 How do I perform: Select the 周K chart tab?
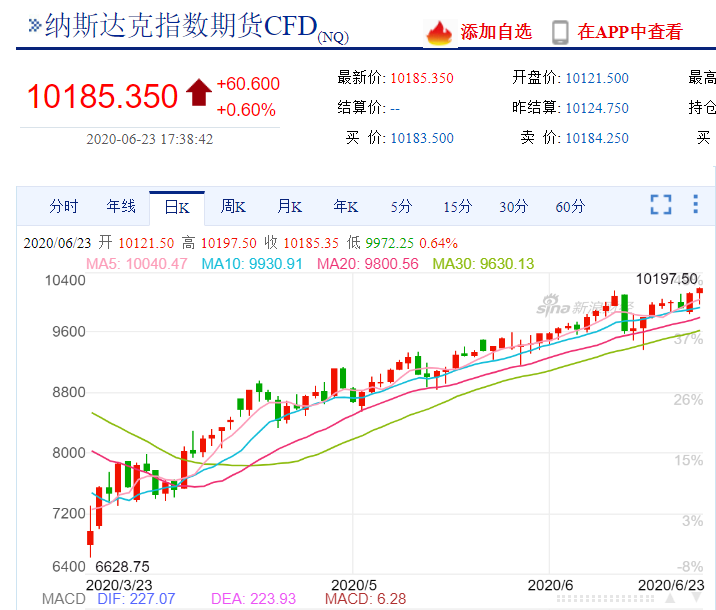pos(233,206)
